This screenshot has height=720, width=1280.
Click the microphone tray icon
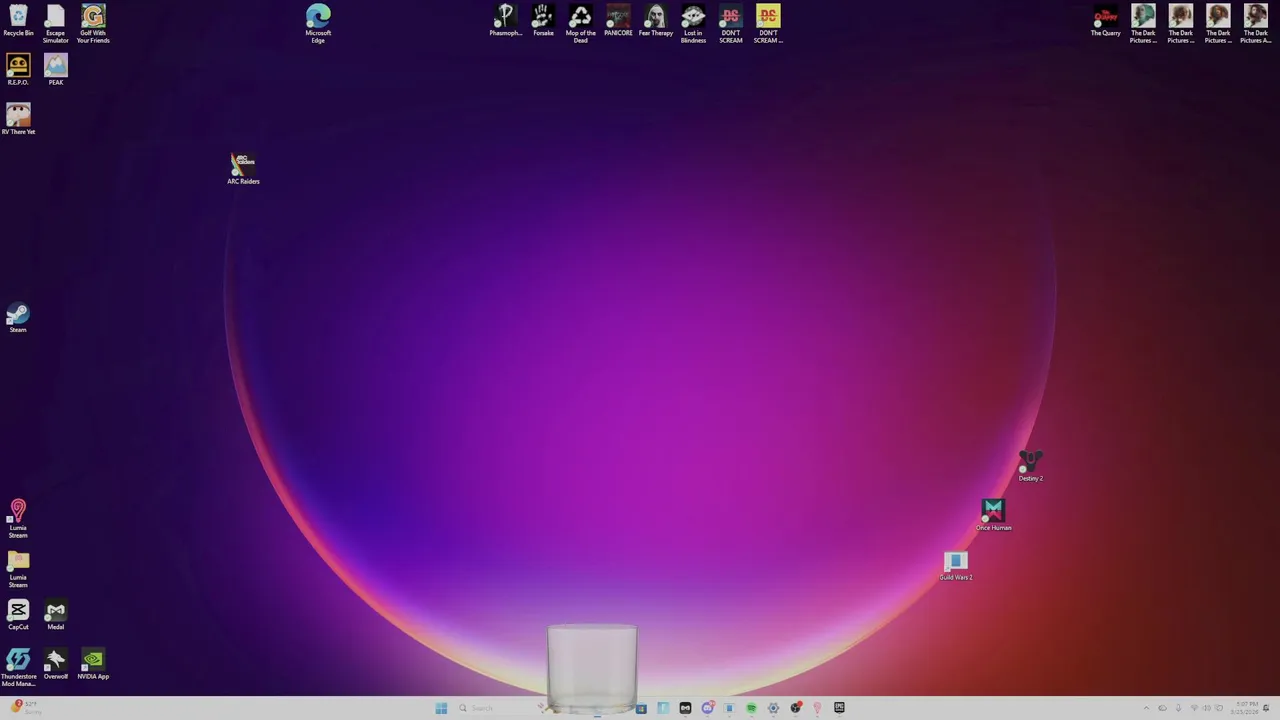pos(1178,708)
